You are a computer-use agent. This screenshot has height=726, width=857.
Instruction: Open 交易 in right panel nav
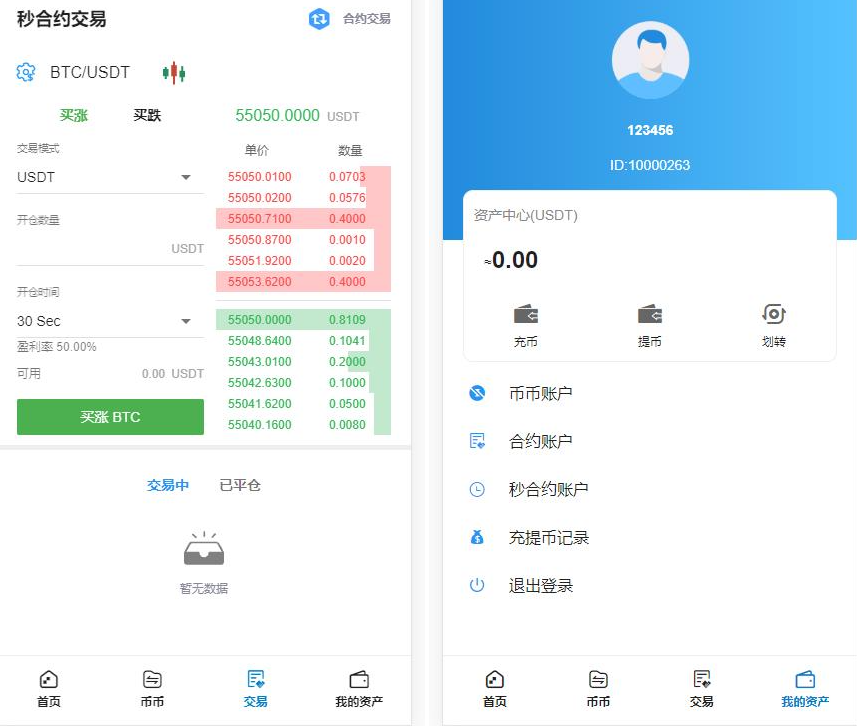(702, 689)
